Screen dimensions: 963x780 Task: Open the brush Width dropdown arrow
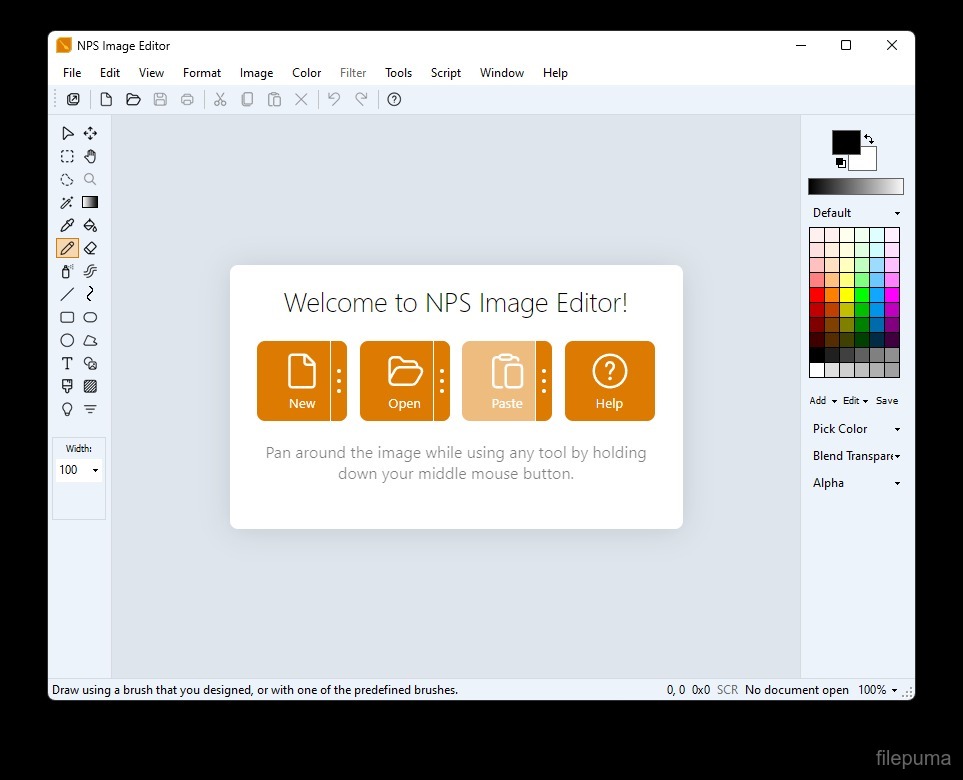pos(95,470)
